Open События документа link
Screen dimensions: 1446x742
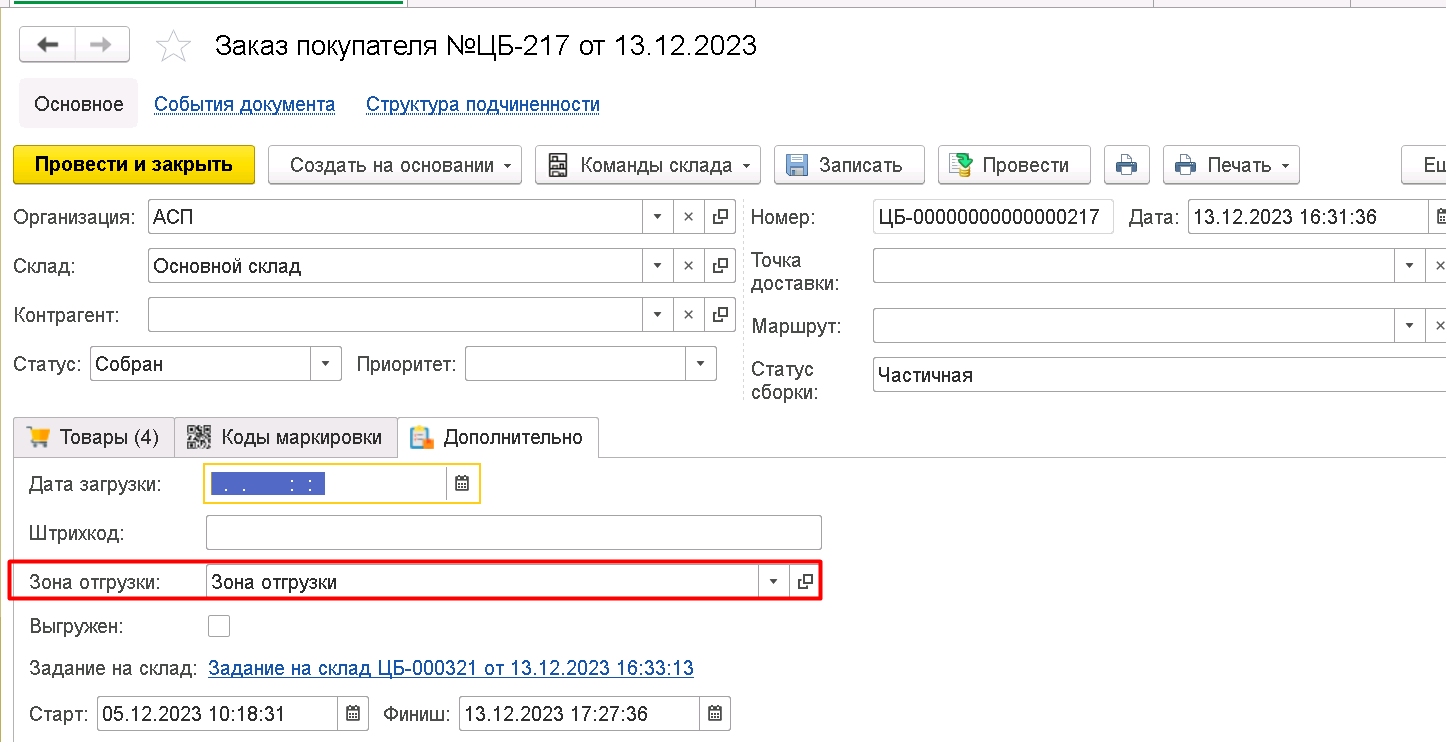tap(244, 104)
